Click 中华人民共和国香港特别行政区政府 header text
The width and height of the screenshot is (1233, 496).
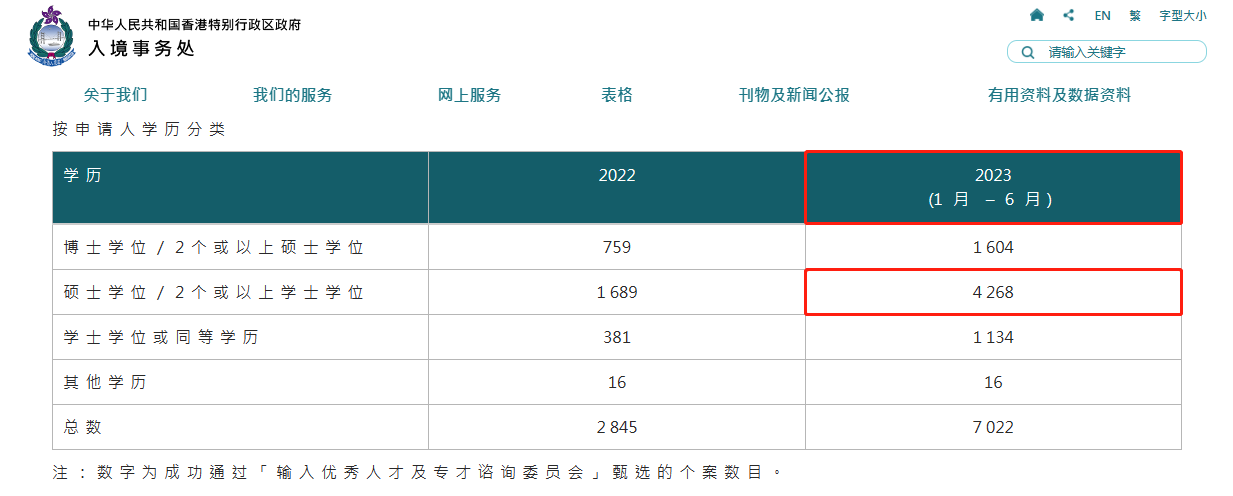point(194,24)
